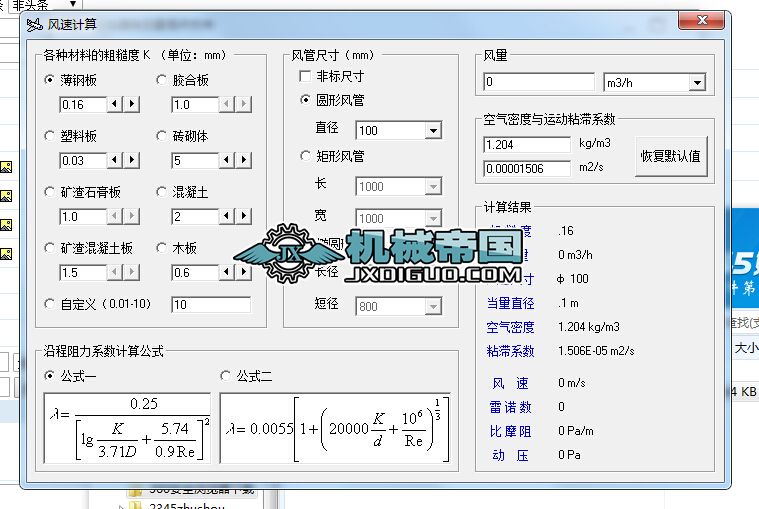Increase the 砖砌体 value 5
This screenshot has height=509, width=759.
pos(244,160)
